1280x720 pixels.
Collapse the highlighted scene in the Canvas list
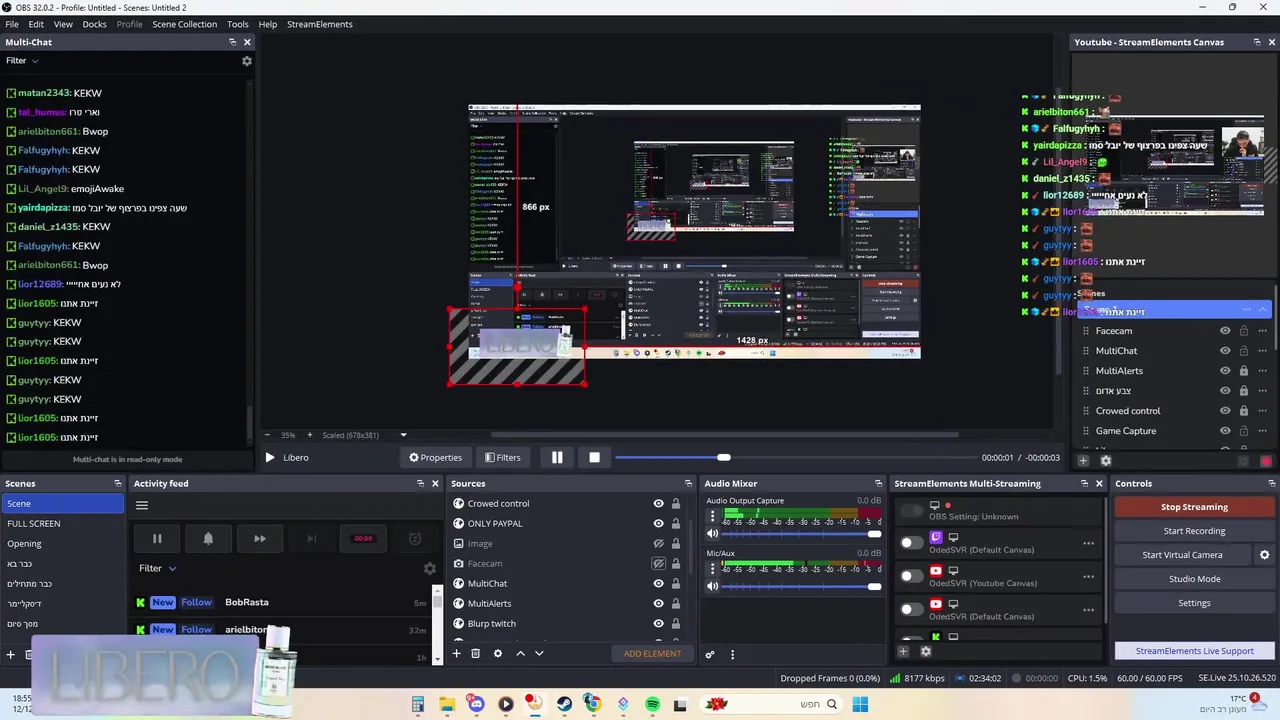(1262, 310)
